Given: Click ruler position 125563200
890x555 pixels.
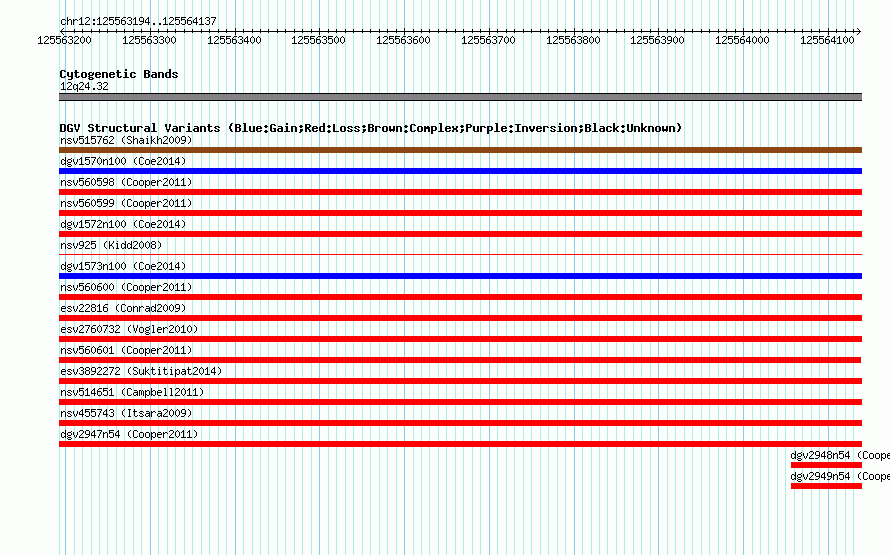Looking at the screenshot, I should click(x=64, y=40).
